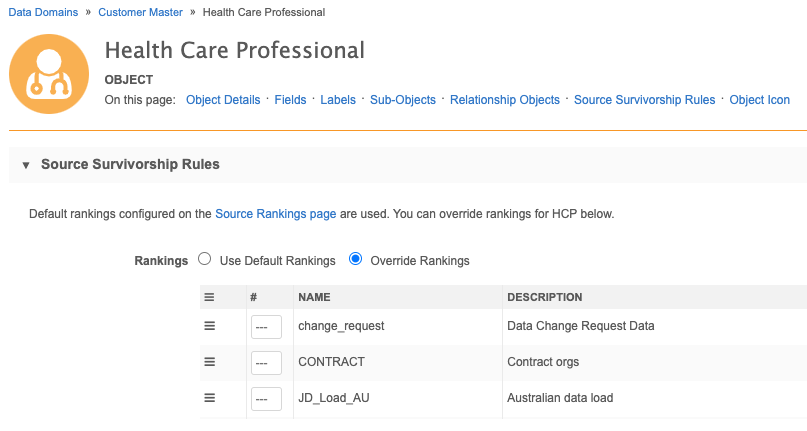This screenshot has width=807, height=431.
Task: Go to Customer Master breadcrumb
Action: coord(140,12)
